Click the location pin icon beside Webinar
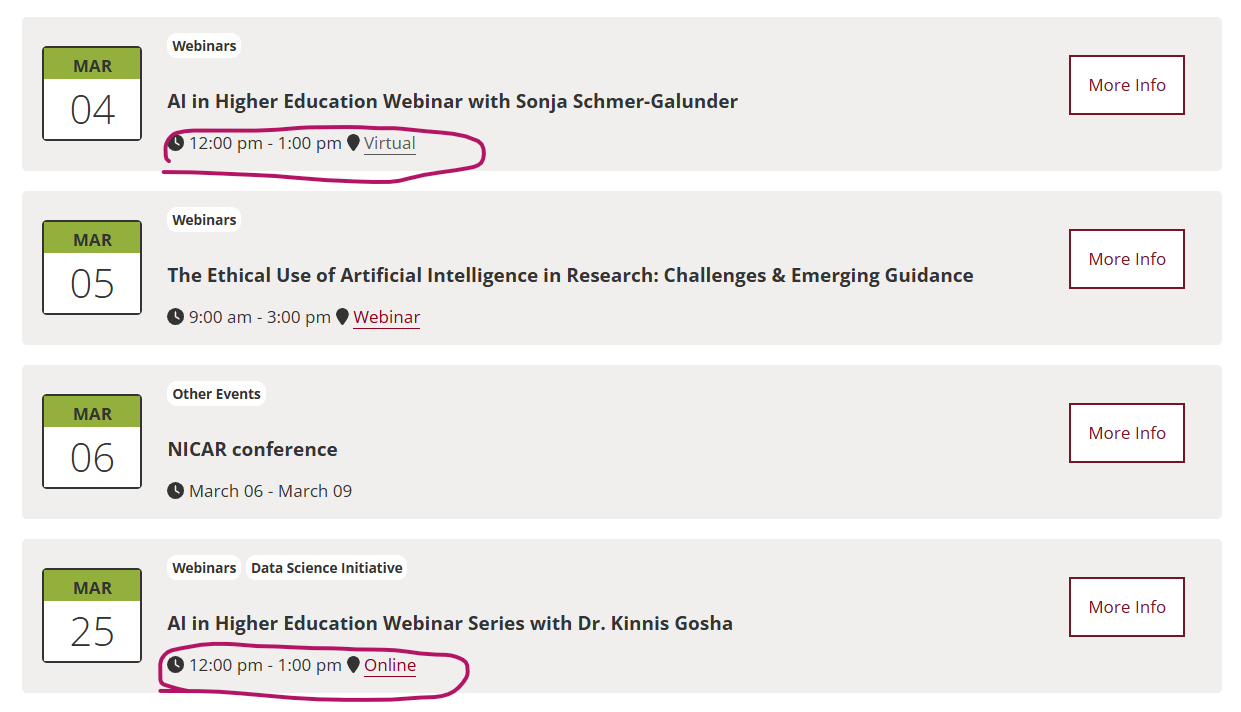Viewport: 1241px width, 712px height. coord(342,317)
